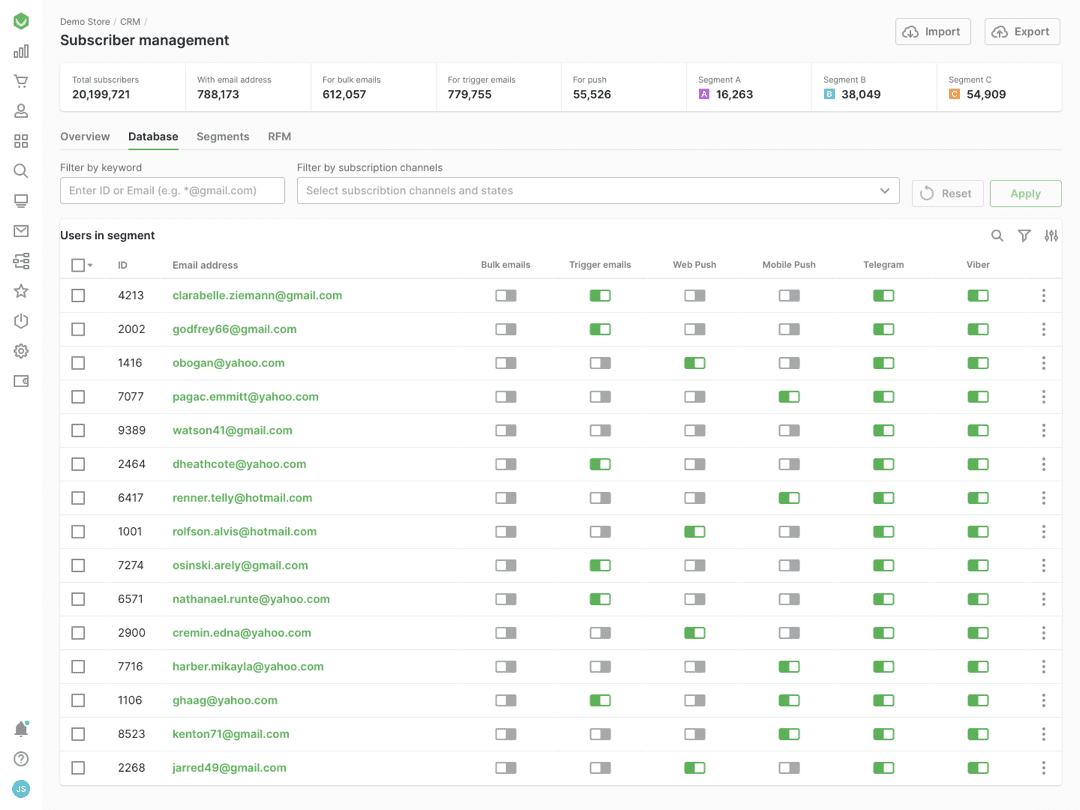Switch to the Segments tab
The width and height of the screenshot is (1080, 810).
click(x=222, y=137)
